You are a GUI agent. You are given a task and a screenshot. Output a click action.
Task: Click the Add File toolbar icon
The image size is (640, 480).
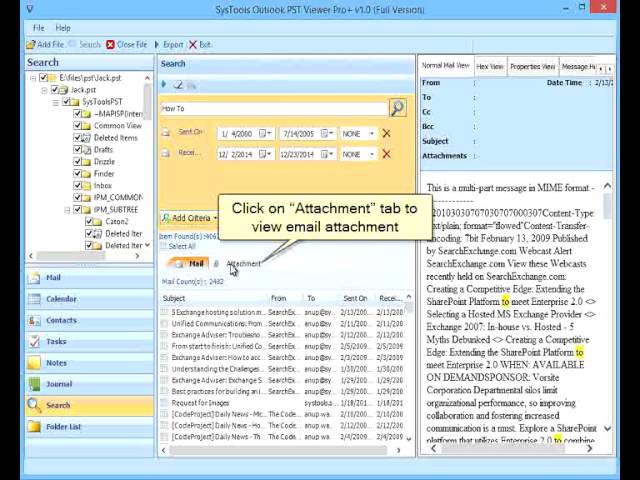(31, 45)
